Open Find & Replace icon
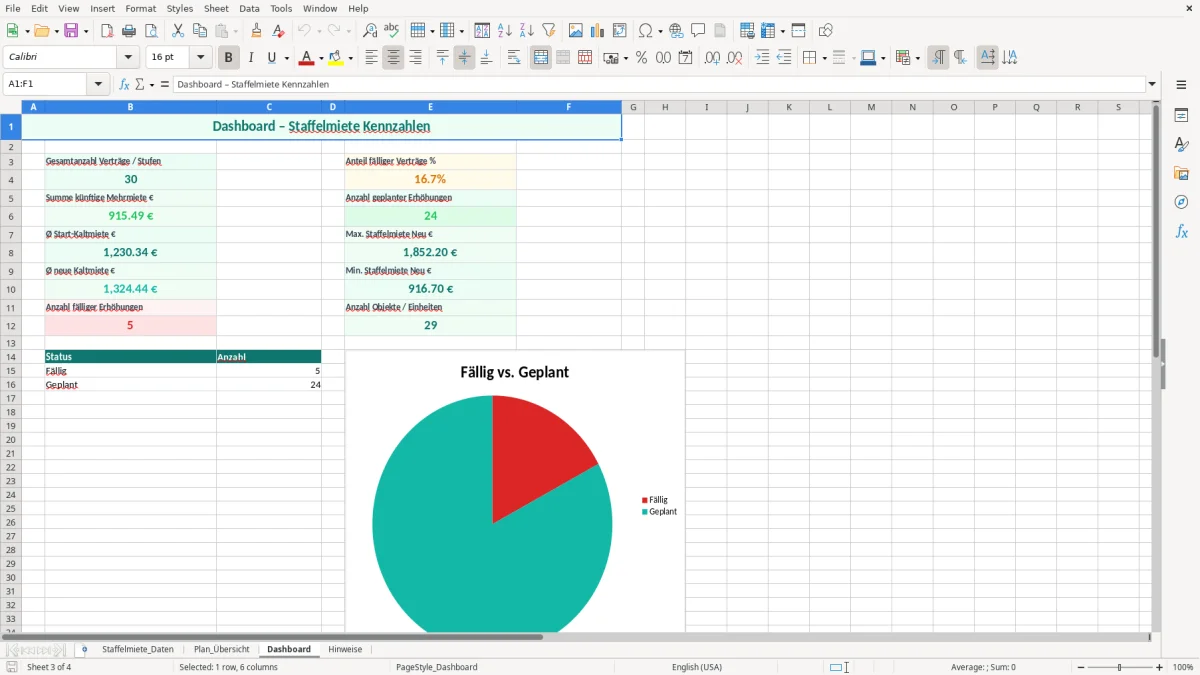1200x675 pixels. 370,31
